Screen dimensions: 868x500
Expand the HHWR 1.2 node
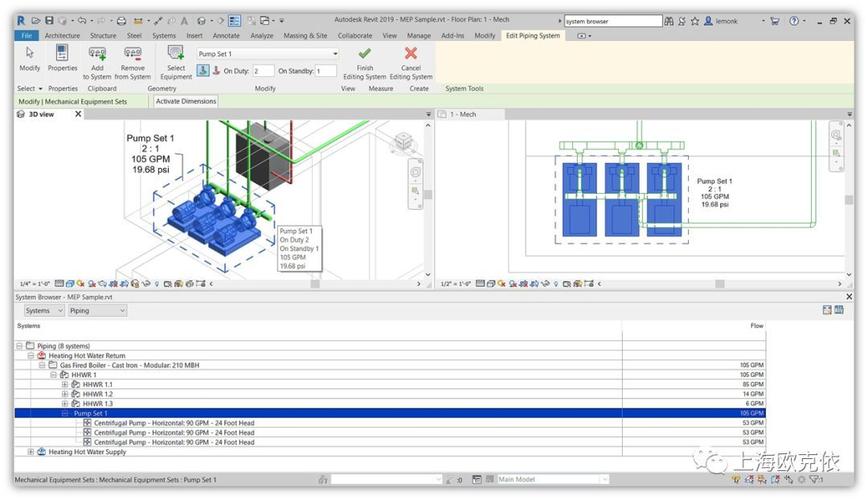pos(65,394)
